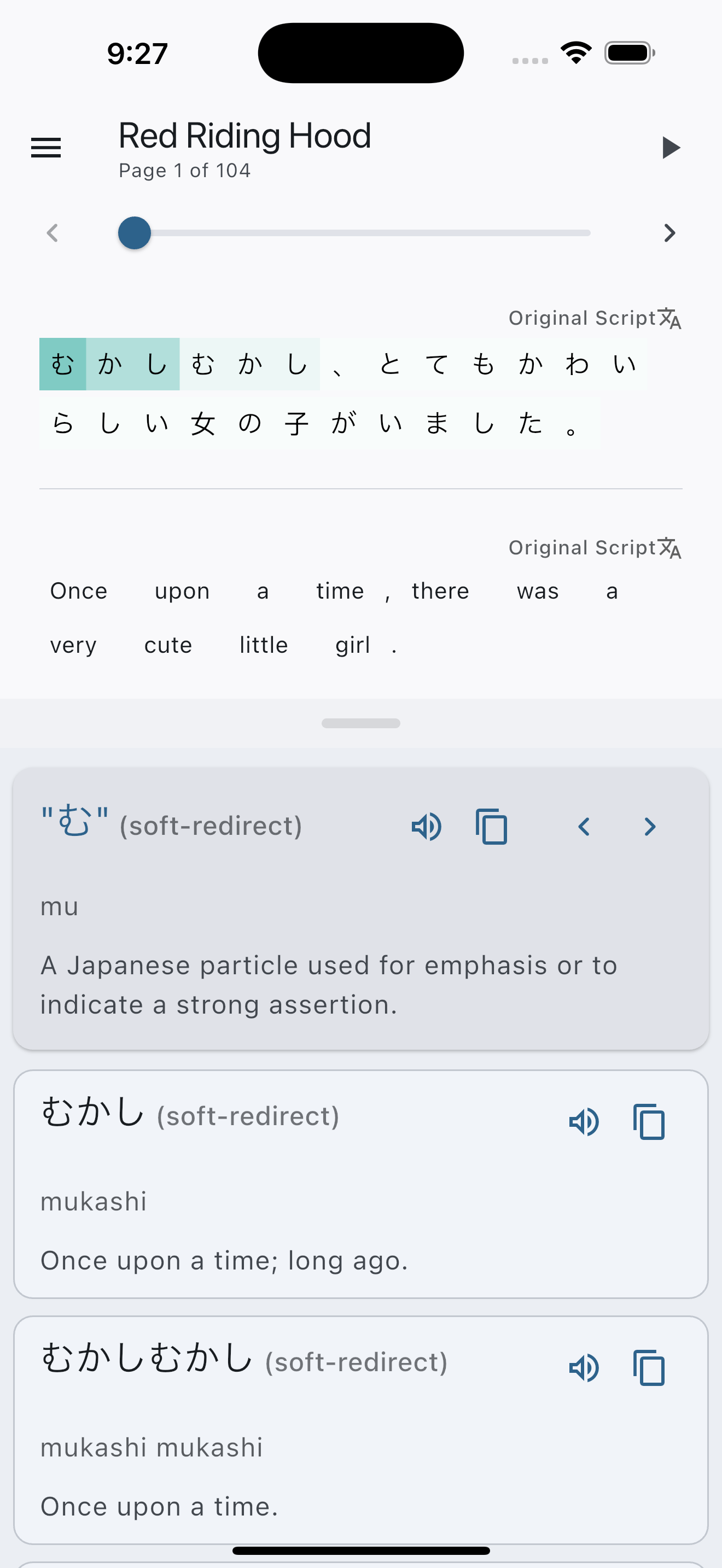Image resolution: width=722 pixels, height=1568 pixels.
Task: Show next definition in "む" card
Action: point(650,827)
